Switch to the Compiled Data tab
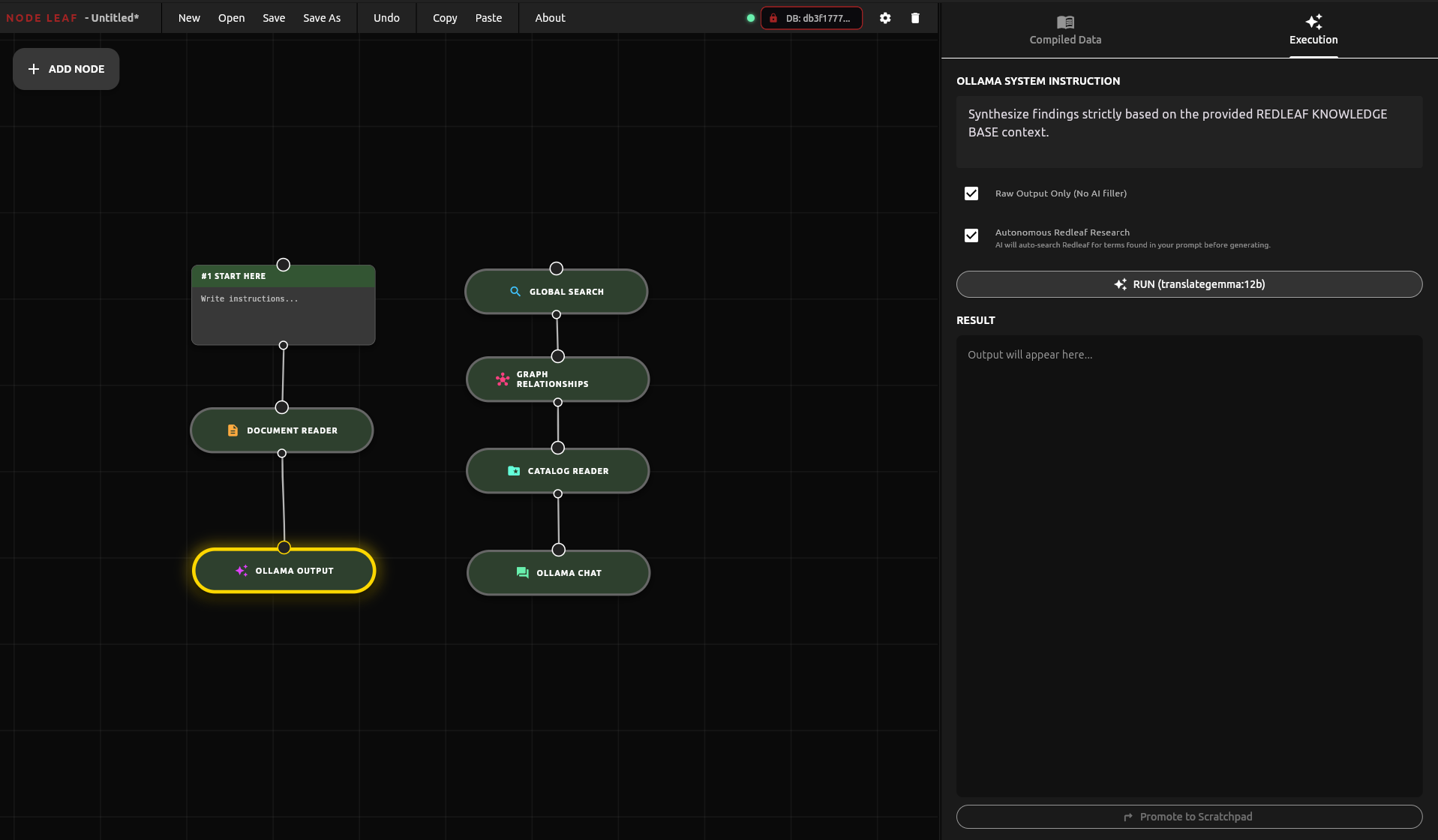 pyautogui.click(x=1065, y=30)
